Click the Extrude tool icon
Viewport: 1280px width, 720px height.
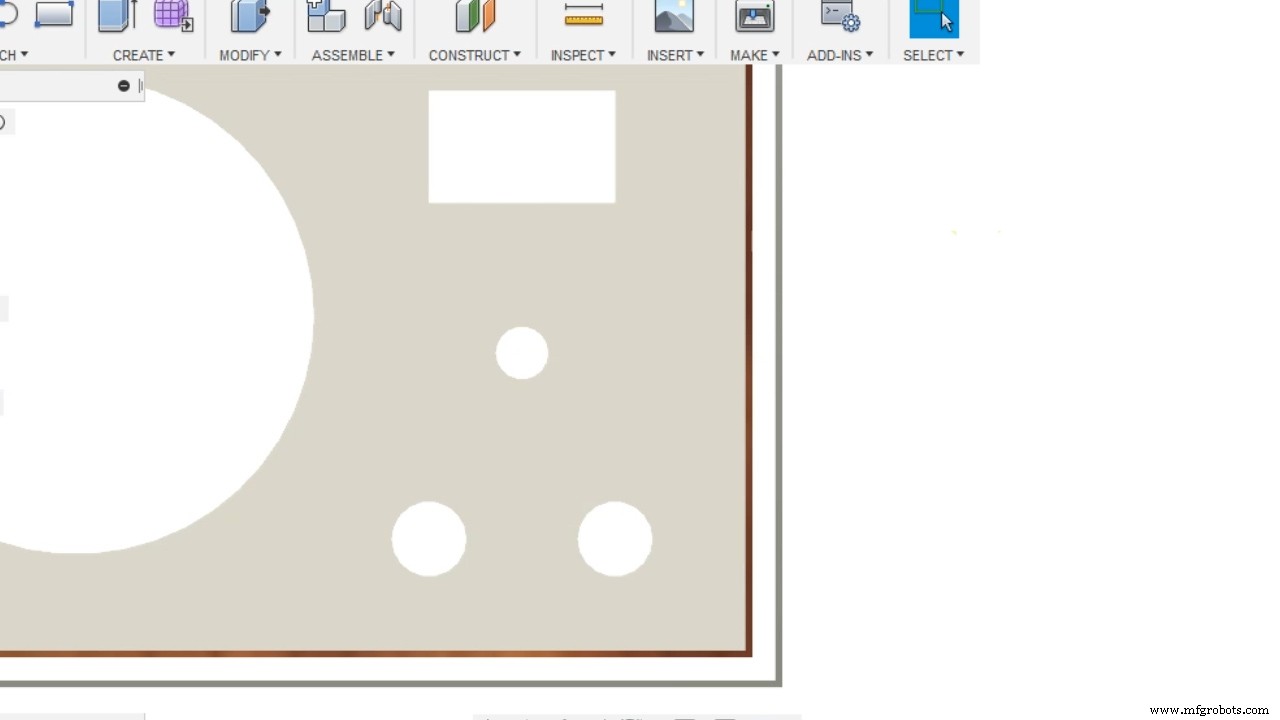117,15
